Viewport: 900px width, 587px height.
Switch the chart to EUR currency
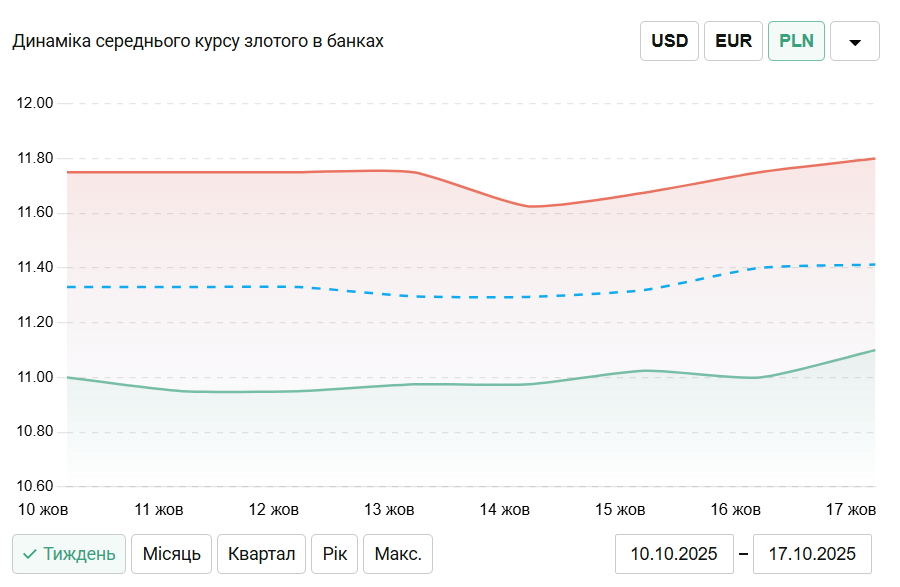[733, 42]
